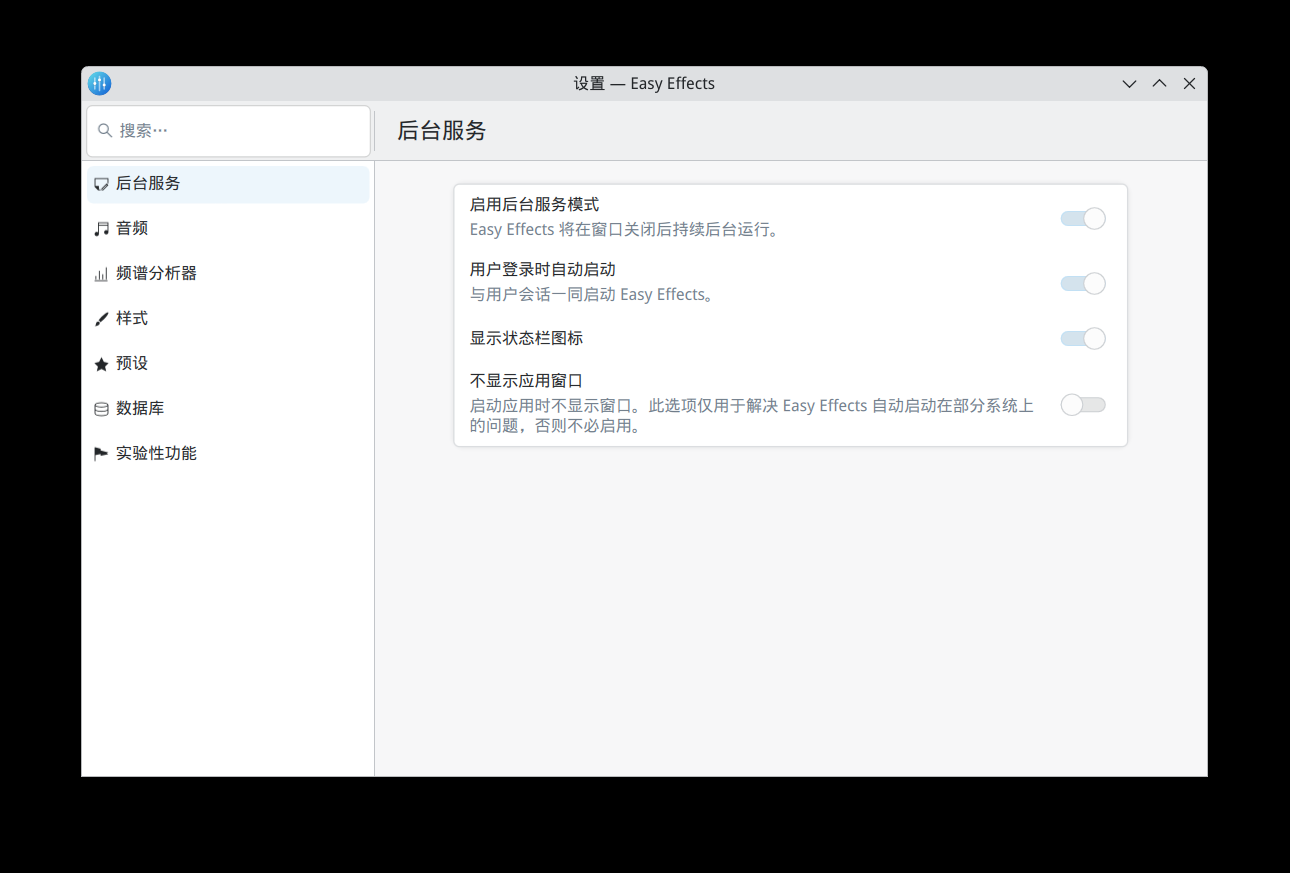Close the Easy Effects settings window
The image size is (1290, 873).
(x=1189, y=84)
